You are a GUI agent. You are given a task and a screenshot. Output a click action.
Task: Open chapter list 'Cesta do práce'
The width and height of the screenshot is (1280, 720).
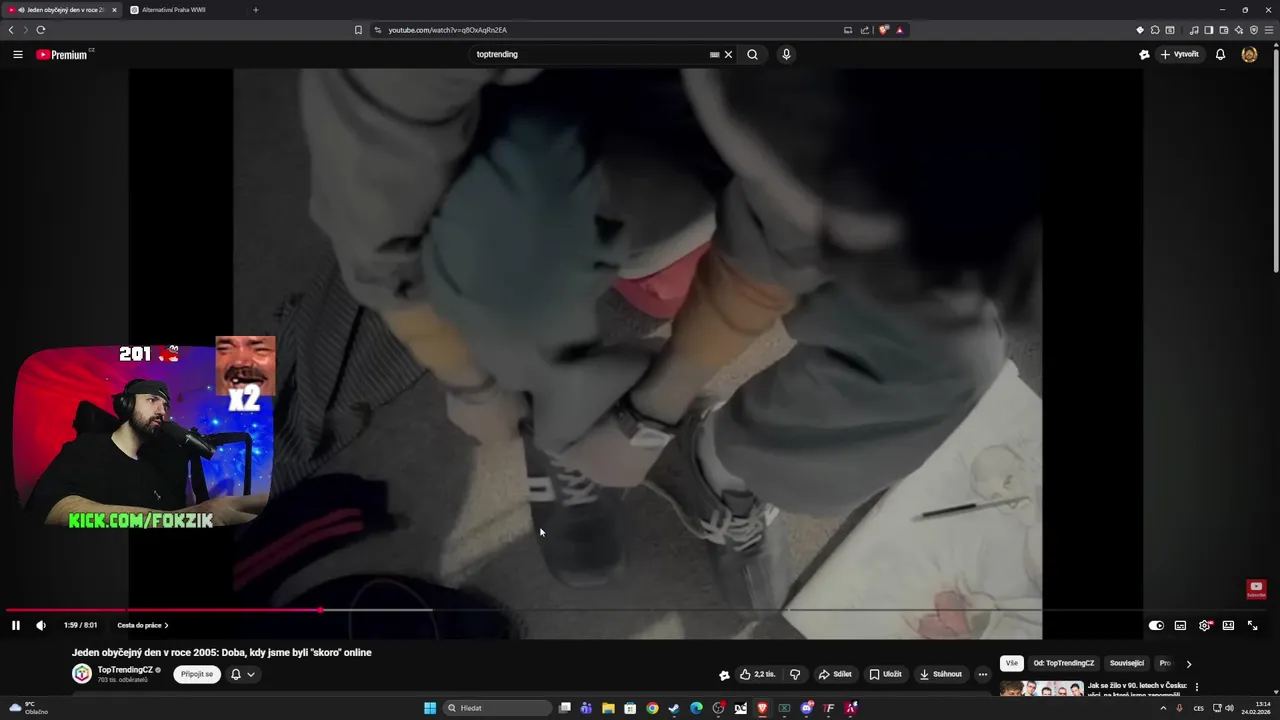[x=142, y=626]
